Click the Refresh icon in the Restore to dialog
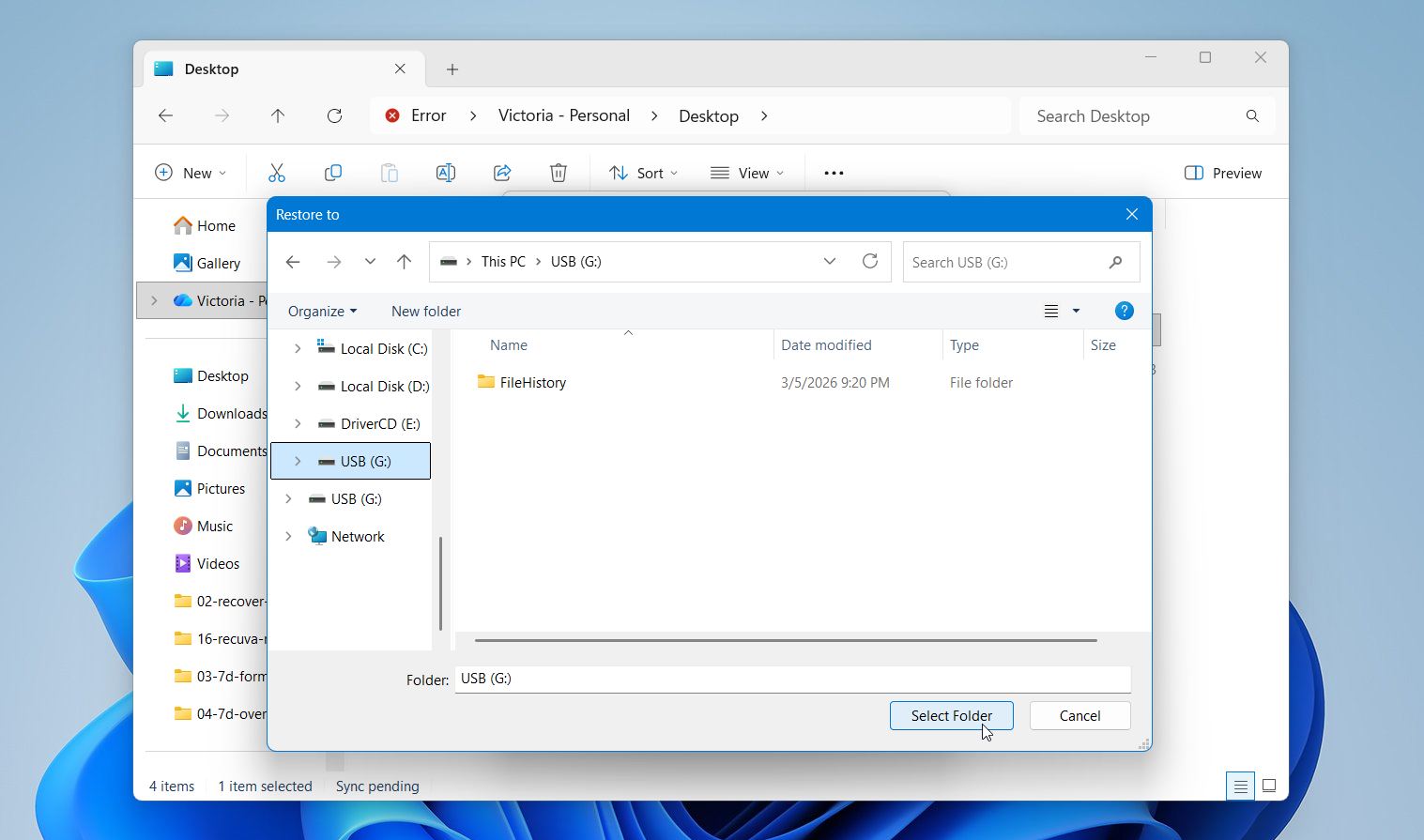The height and width of the screenshot is (840, 1424). click(869, 261)
